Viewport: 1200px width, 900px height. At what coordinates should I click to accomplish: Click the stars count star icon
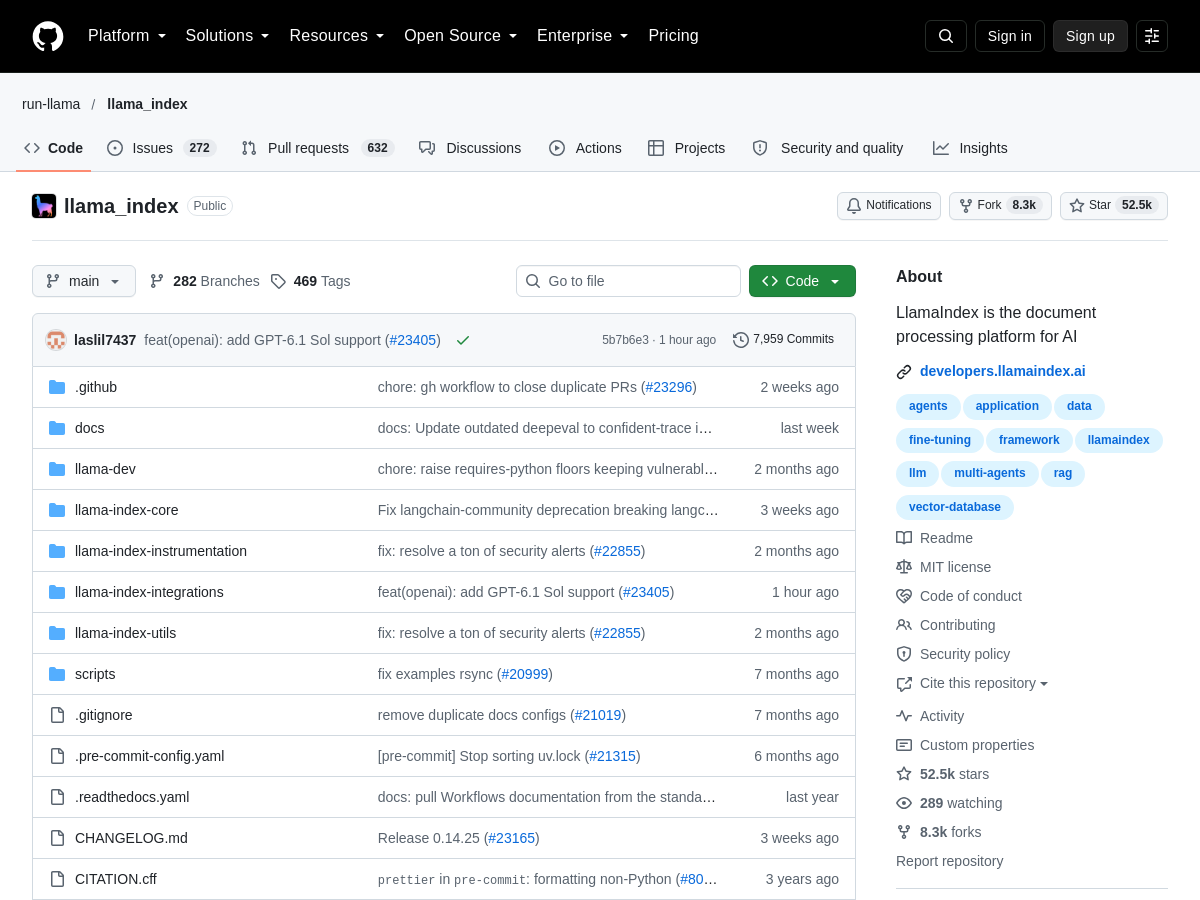click(904, 774)
